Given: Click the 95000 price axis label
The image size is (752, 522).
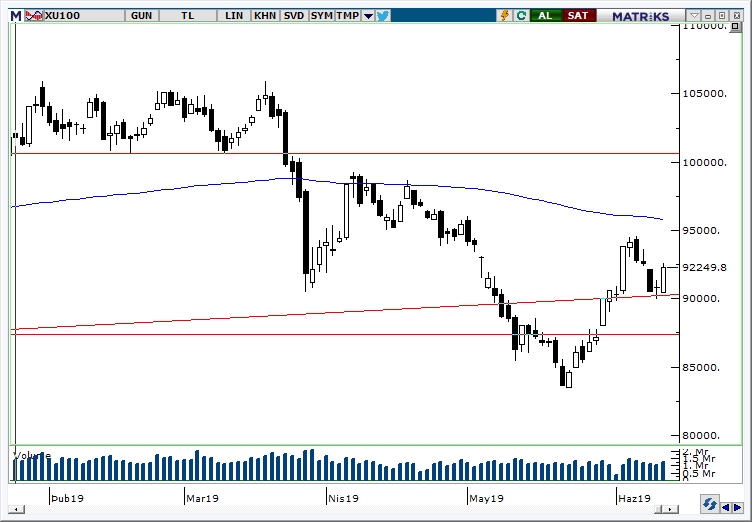Looking at the screenshot, I should click(701, 231).
